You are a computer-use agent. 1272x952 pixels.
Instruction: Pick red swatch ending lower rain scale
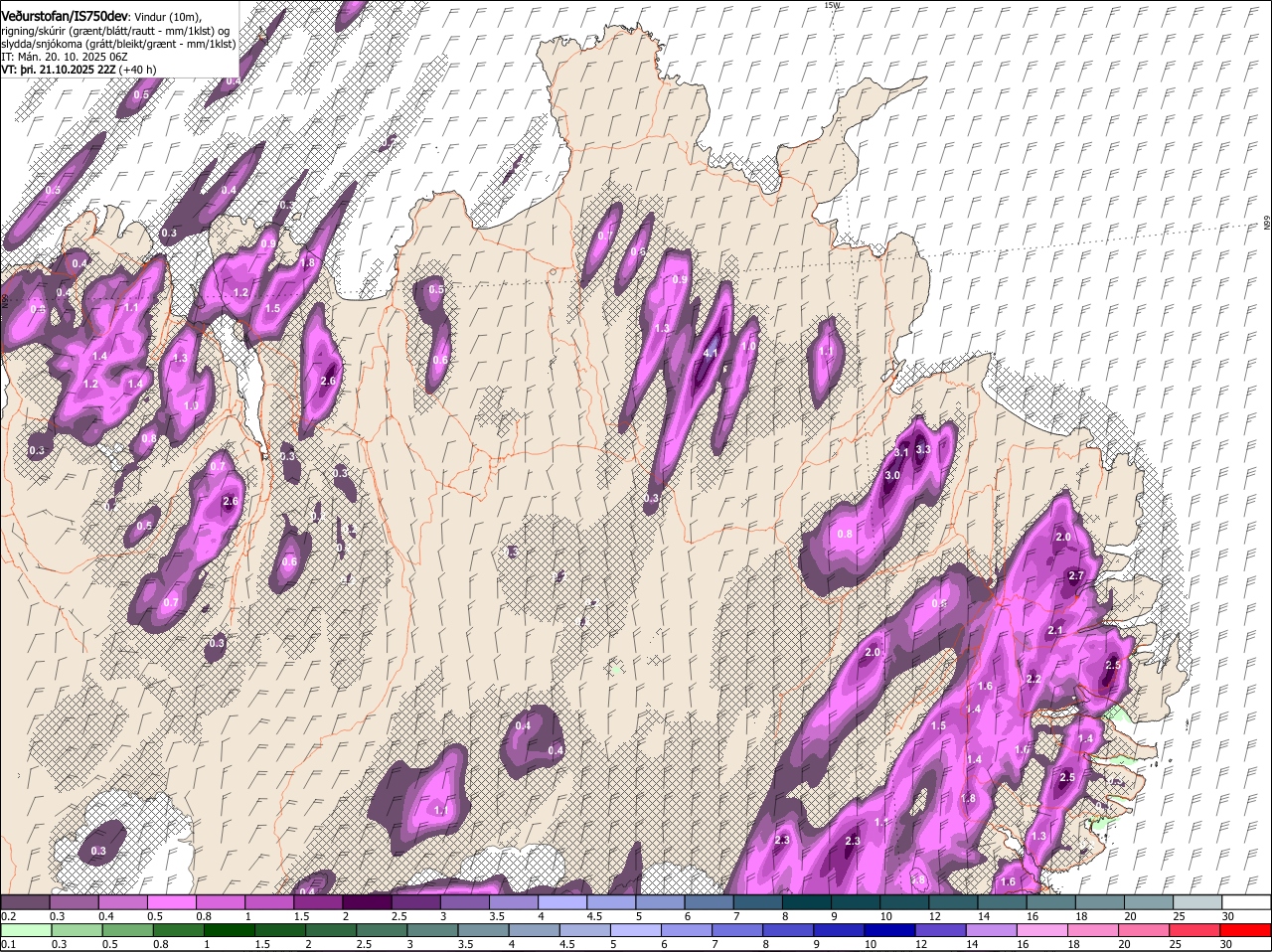point(1246,930)
